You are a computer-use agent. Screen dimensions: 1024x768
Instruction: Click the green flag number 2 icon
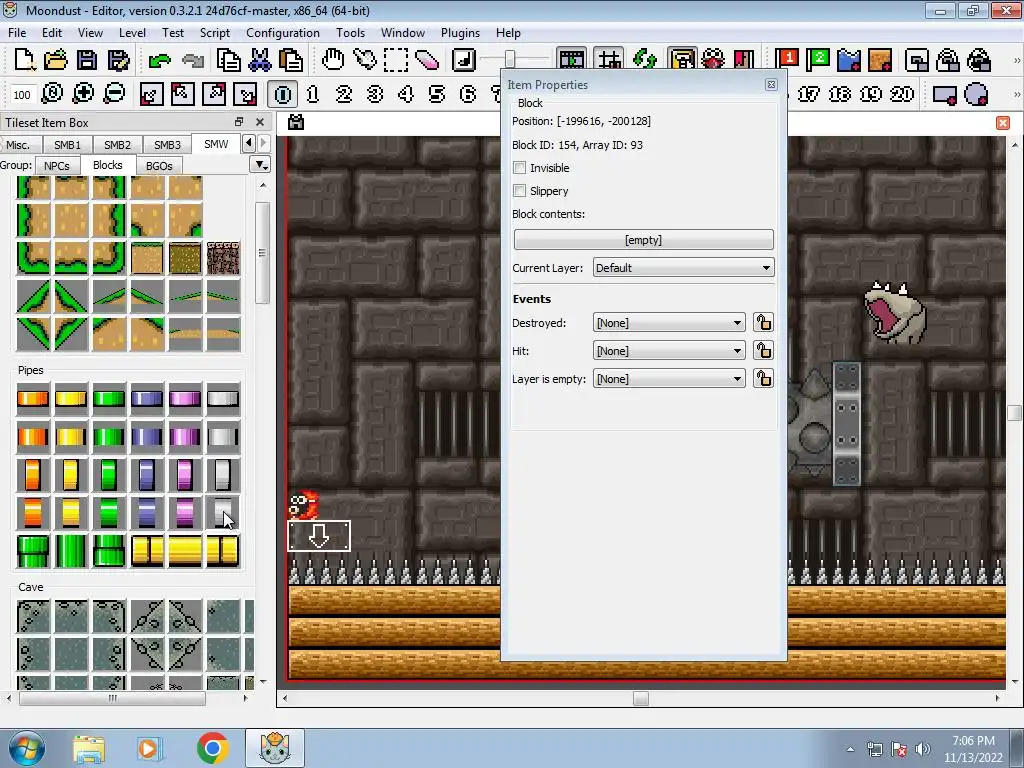tap(818, 60)
